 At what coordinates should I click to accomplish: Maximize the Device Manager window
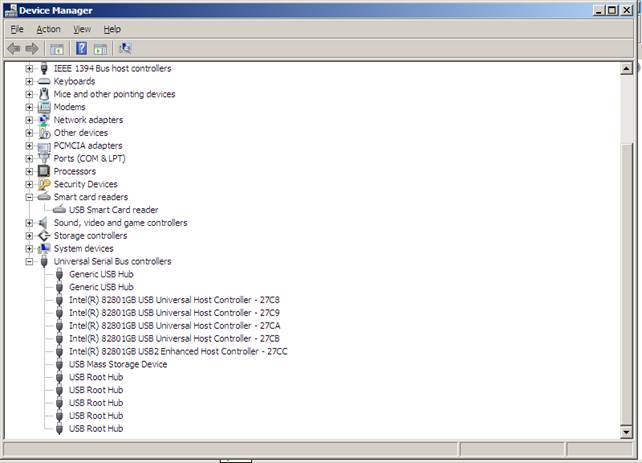click(612, 10)
